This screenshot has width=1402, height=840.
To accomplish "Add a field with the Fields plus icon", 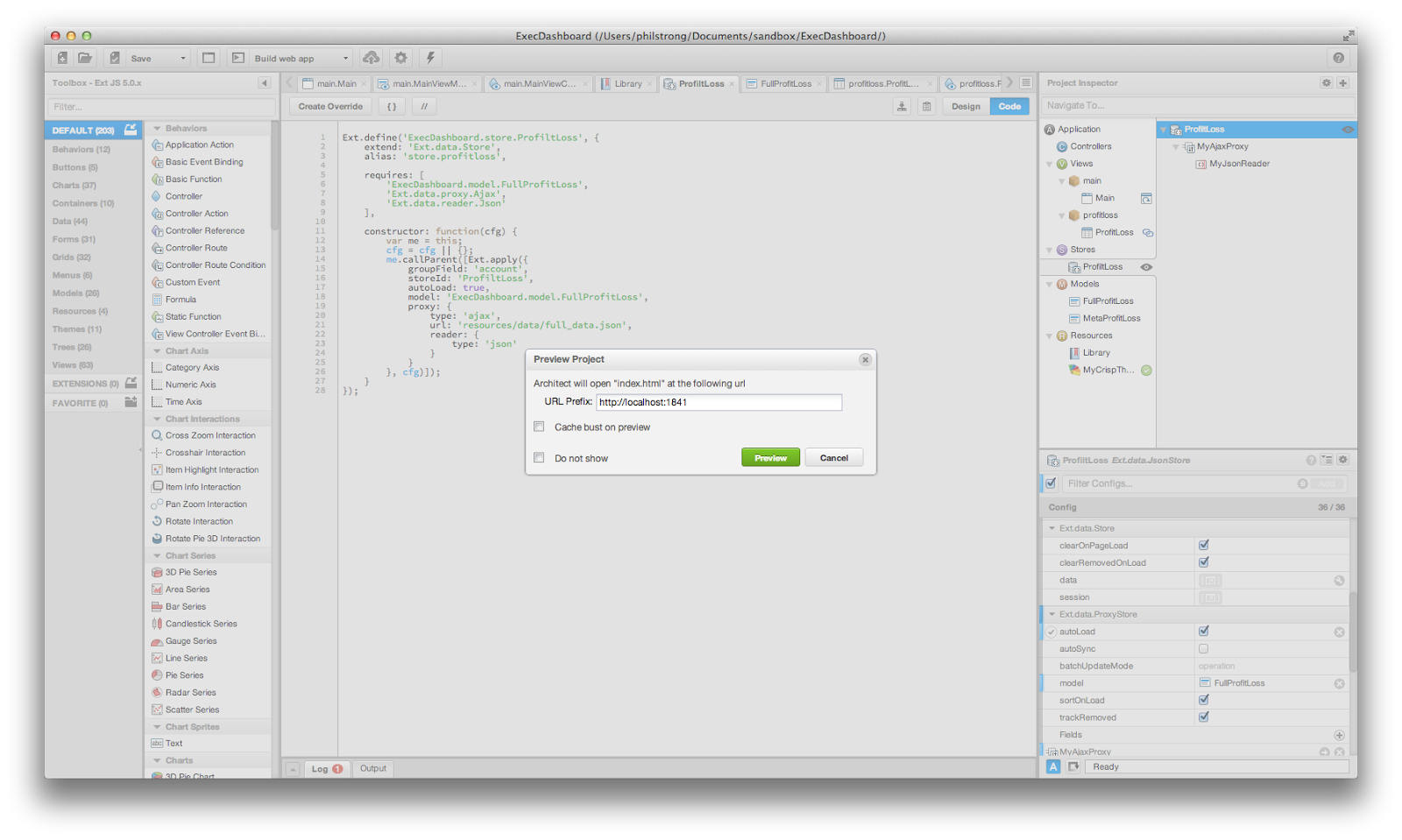I will 1339,735.
